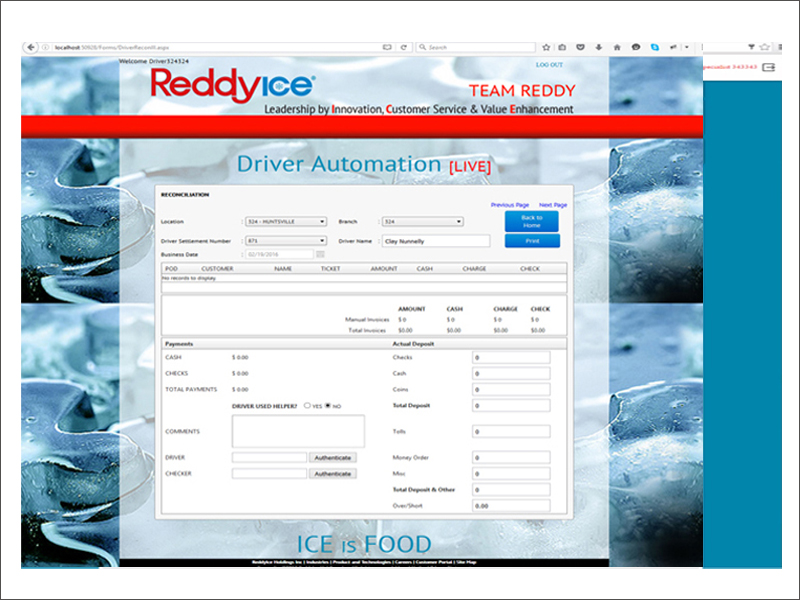Open the Pocket heart icon

click(580, 46)
